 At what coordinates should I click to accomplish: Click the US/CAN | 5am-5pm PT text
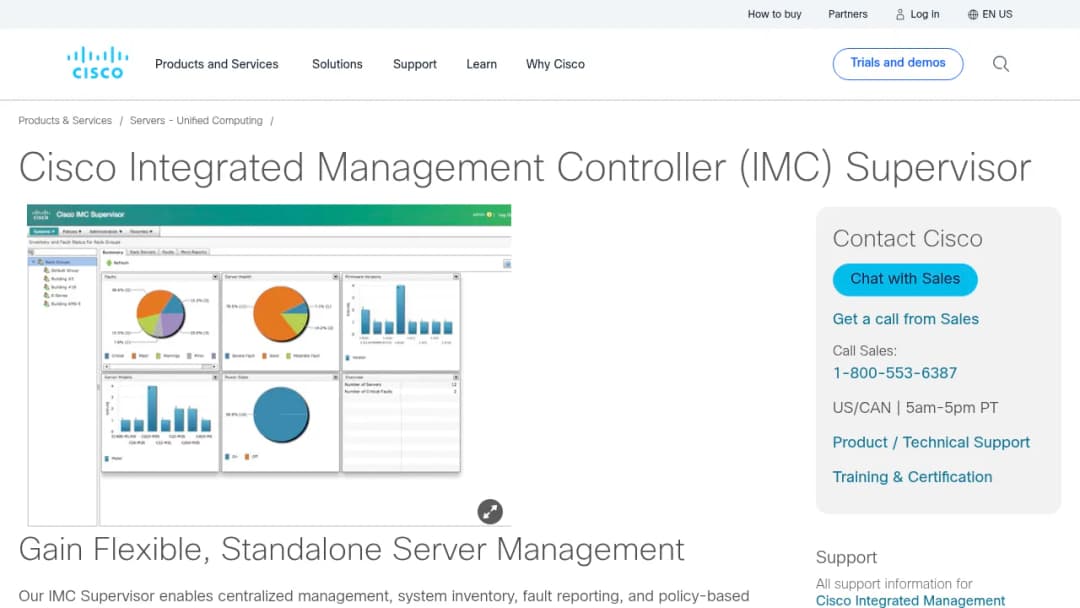[x=915, y=408]
